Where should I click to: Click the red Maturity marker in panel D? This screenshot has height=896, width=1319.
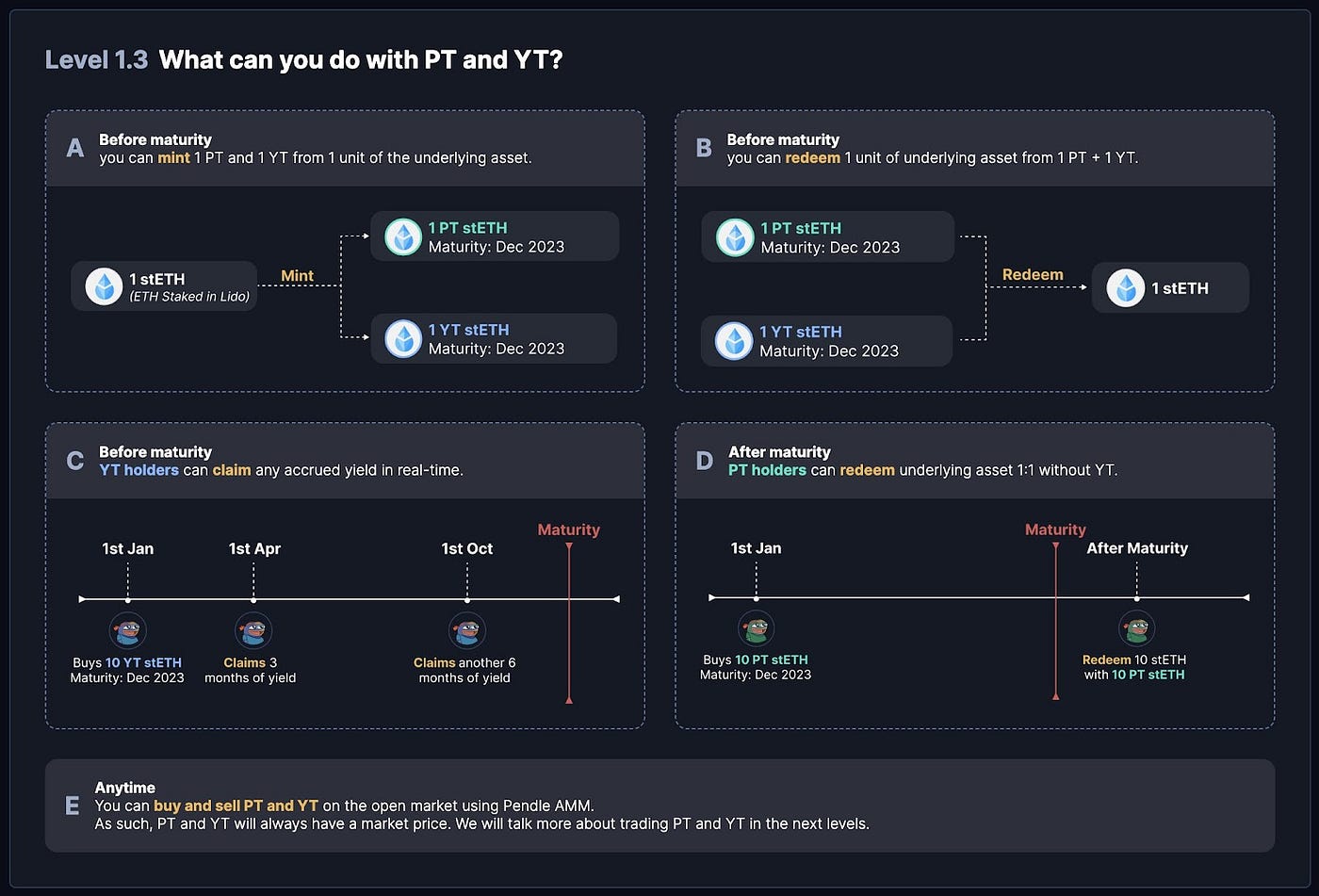[1055, 530]
